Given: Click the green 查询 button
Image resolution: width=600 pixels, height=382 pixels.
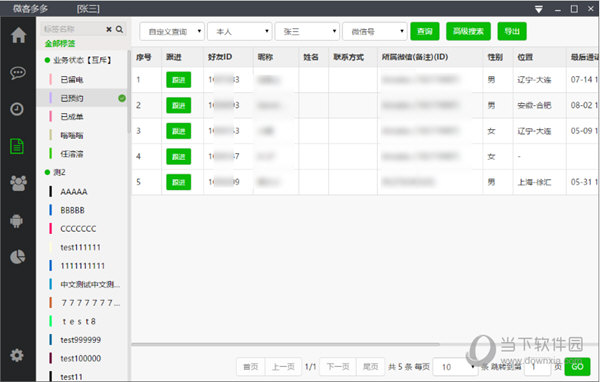Looking at the screenshot, I should [x=425, y=31].
